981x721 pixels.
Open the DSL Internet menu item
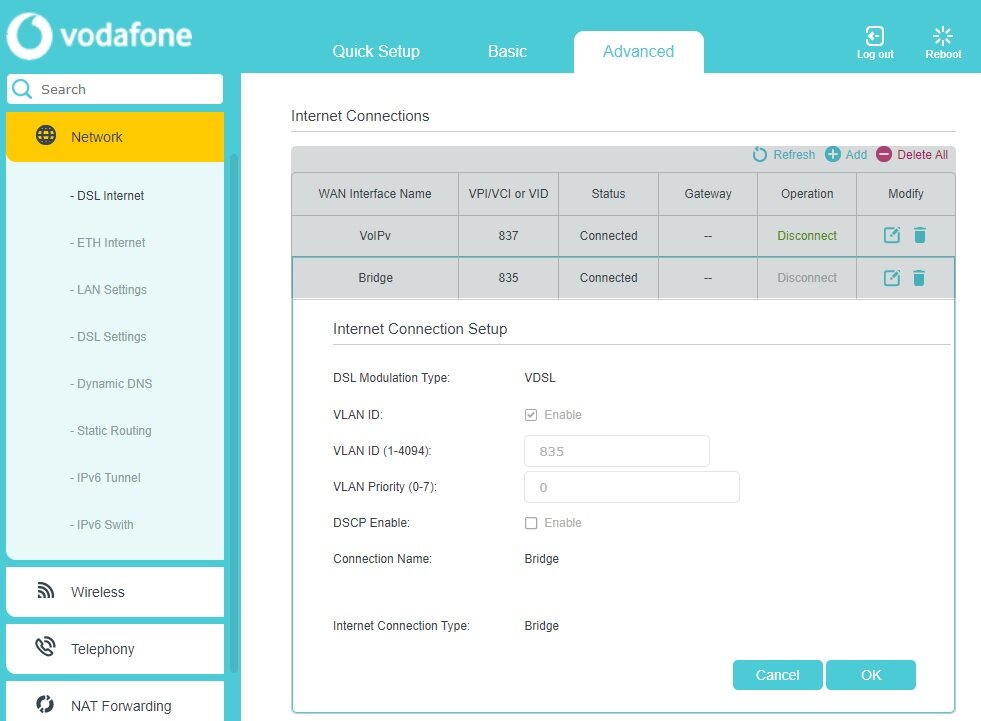tap(107, 196)
